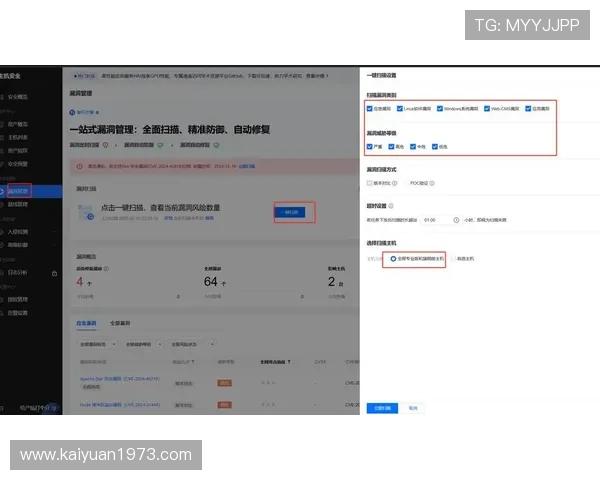Click shield icon beside 漏洞定时扫描
The height and width of the screenshot is (480, 600).
pyautogui.click(x=105, y=145)
